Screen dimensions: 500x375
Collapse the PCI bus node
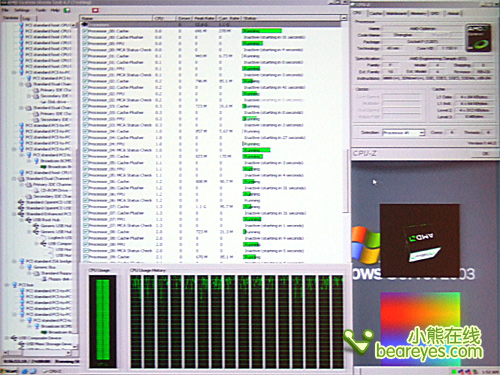click(x=7, y=285)
